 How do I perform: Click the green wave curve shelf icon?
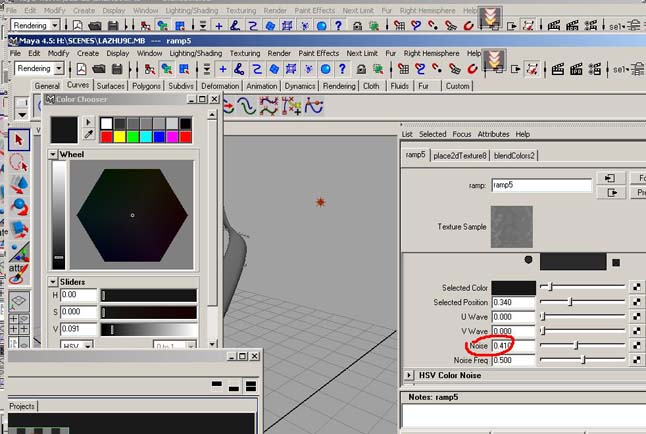coord(247,106)
